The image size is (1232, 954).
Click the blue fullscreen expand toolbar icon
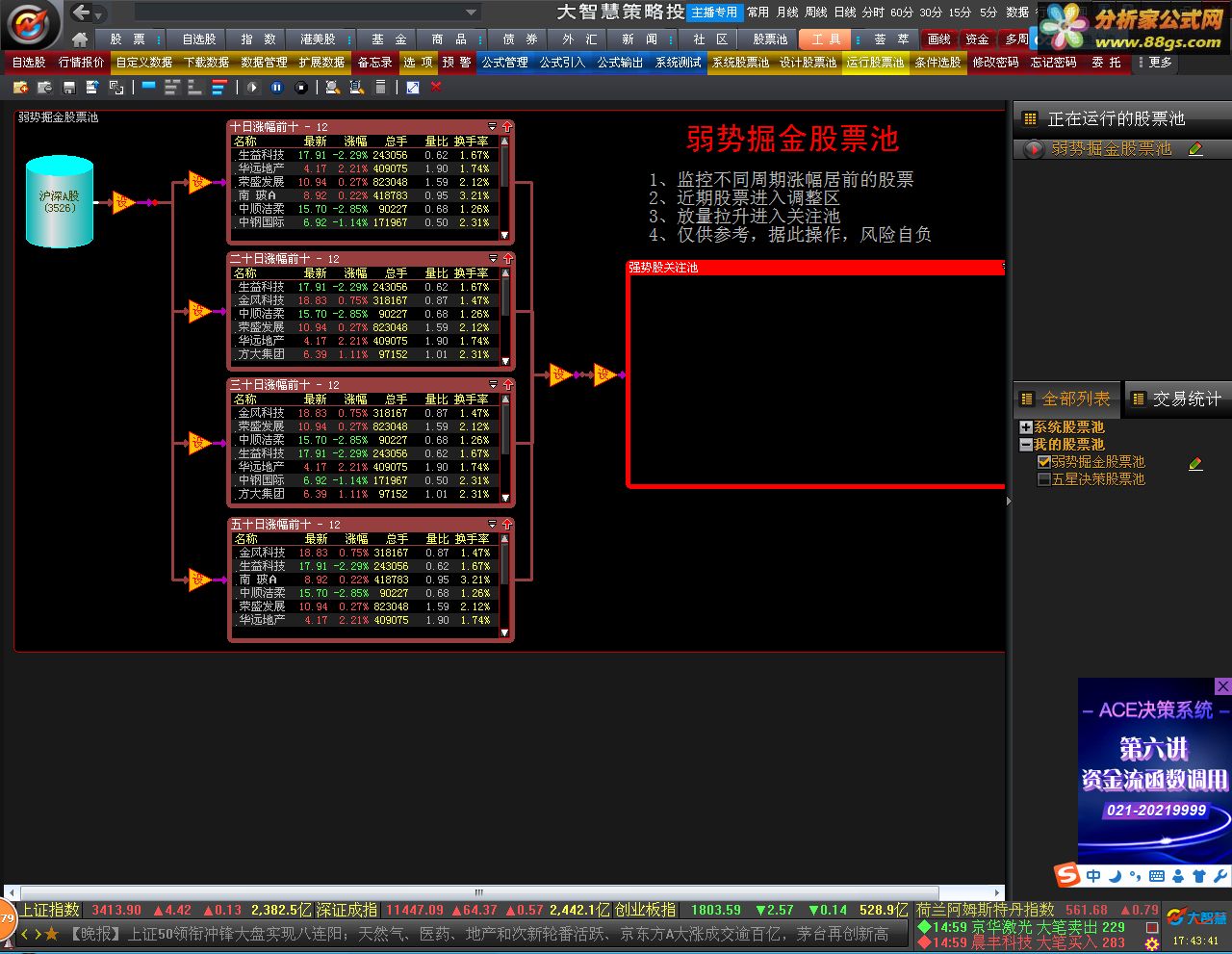point(413,88)
